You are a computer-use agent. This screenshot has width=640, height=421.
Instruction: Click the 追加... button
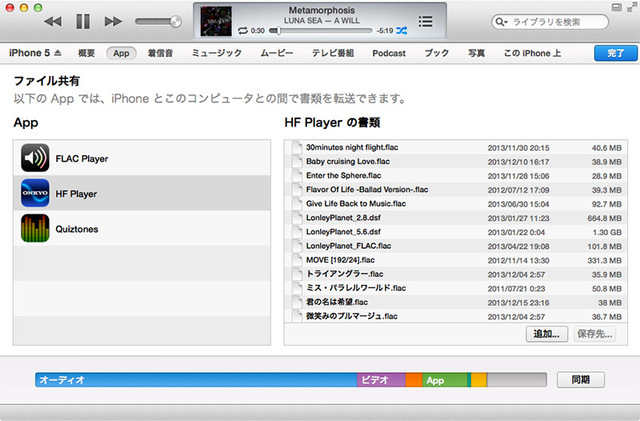pos(546,334)
